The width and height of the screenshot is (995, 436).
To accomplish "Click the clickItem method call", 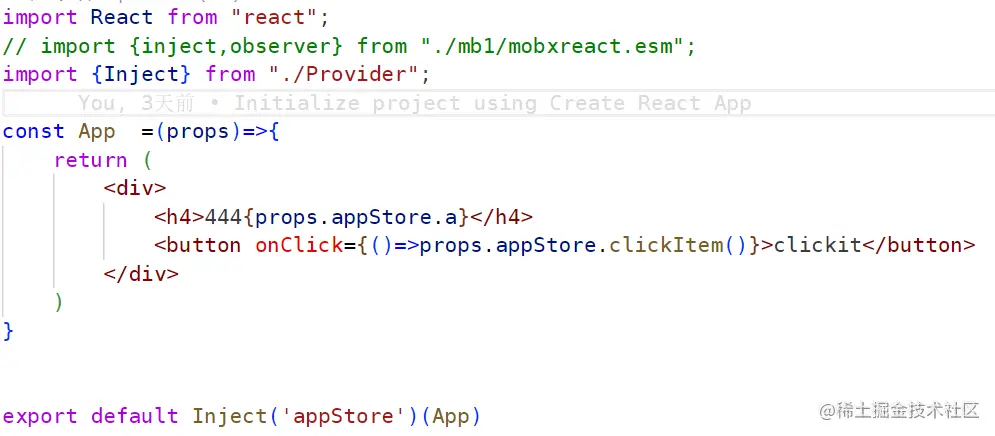I will tap(666, 246).
